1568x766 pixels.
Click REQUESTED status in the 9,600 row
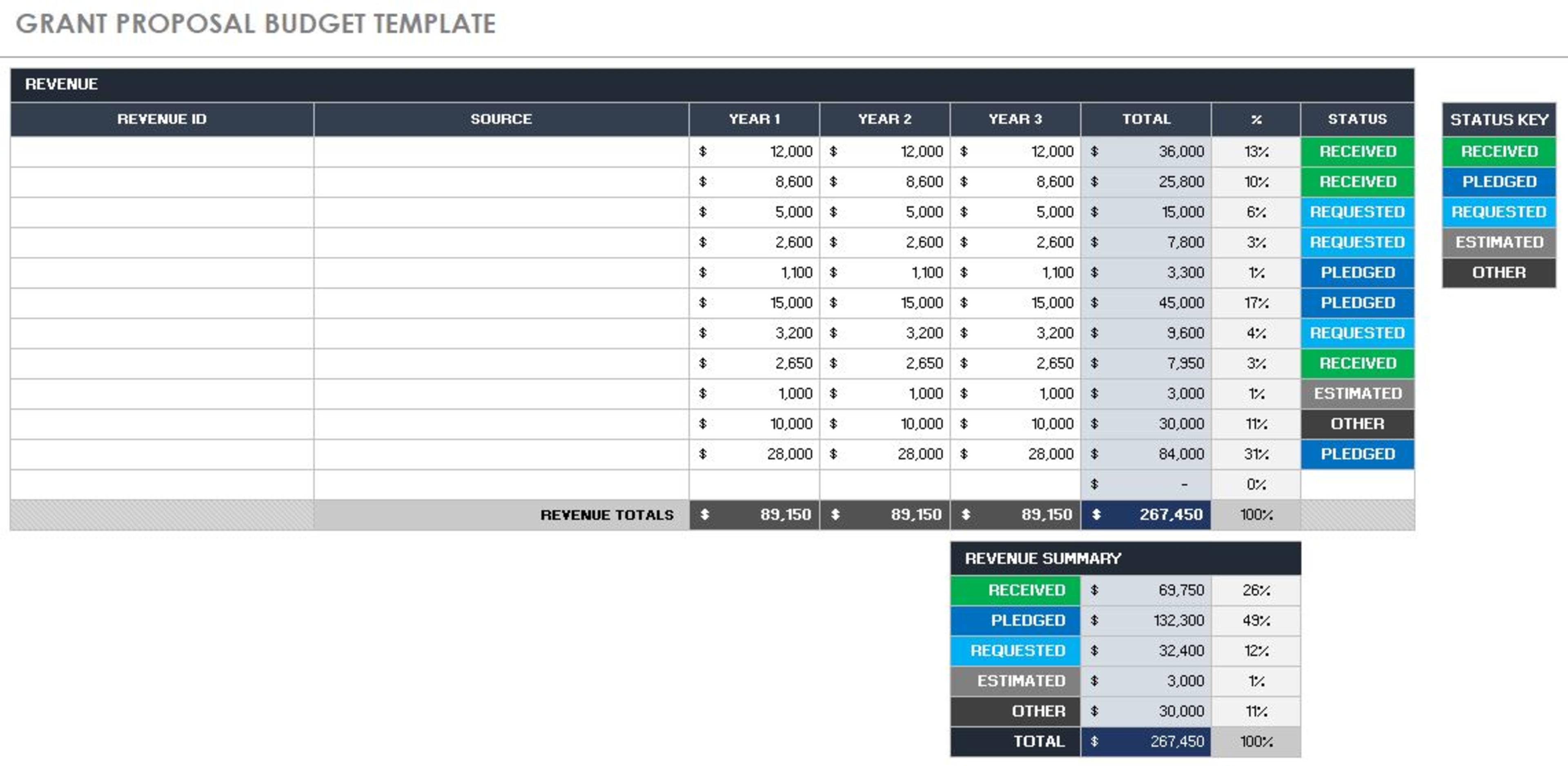pos(1357,333)
